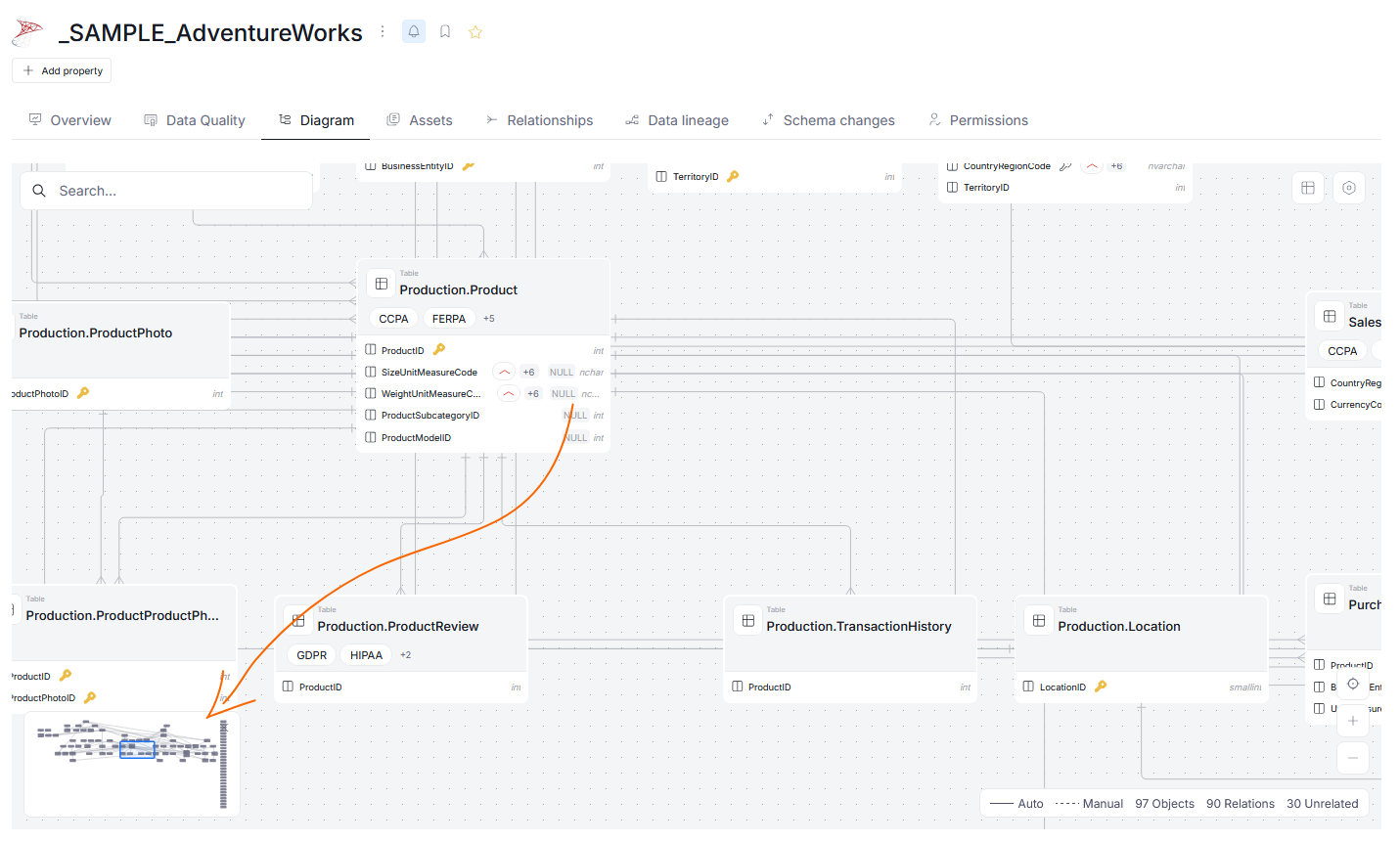Click the key icon beside LocationID

[x=1101, y=686]
